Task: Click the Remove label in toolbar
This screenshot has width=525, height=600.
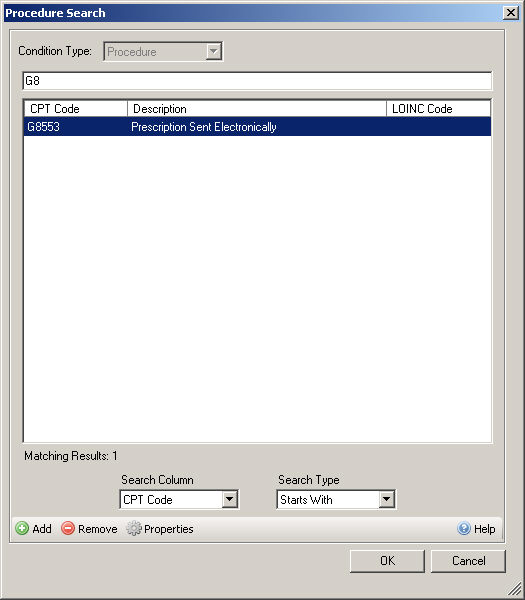Action: tap(98, 529)
